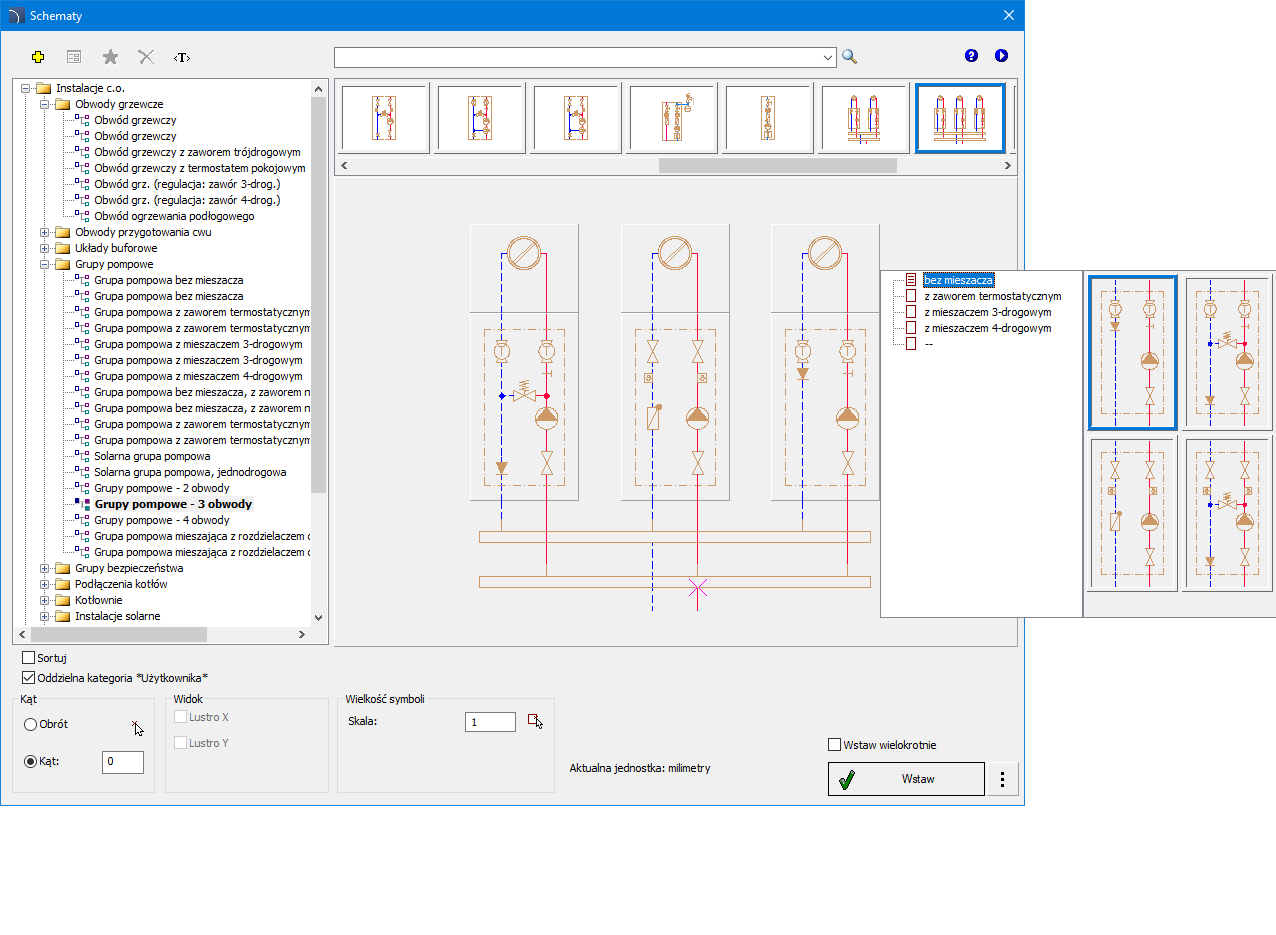This screenshot has height=935, width=1276.
Task: Click the three-dots button next to Wstaw
Action: point(1003,779)
